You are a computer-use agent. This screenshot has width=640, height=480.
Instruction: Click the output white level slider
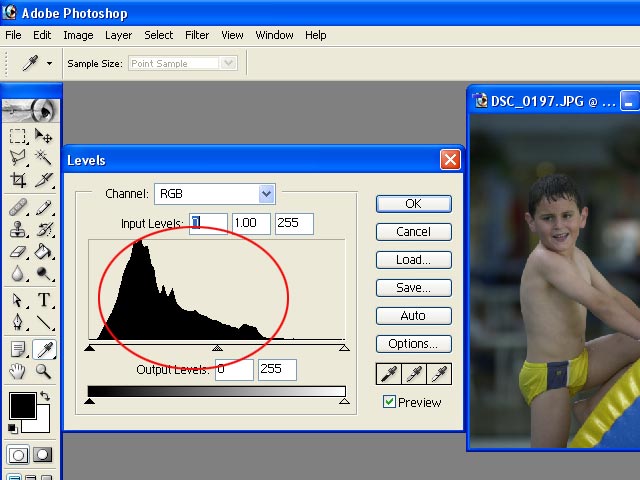(344, 401)
